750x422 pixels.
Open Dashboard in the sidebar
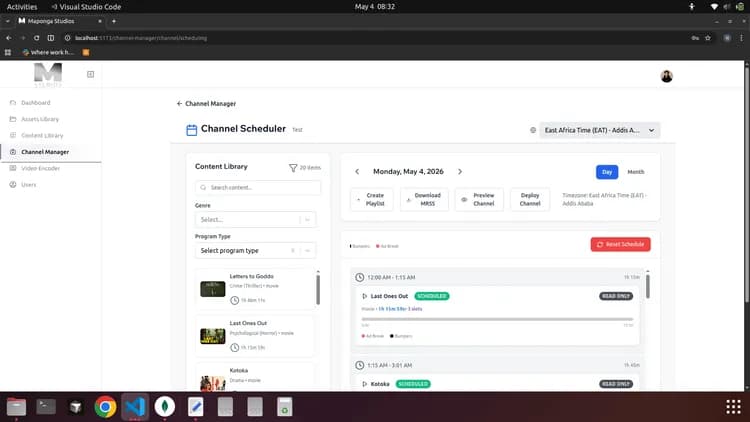[50, 102]
